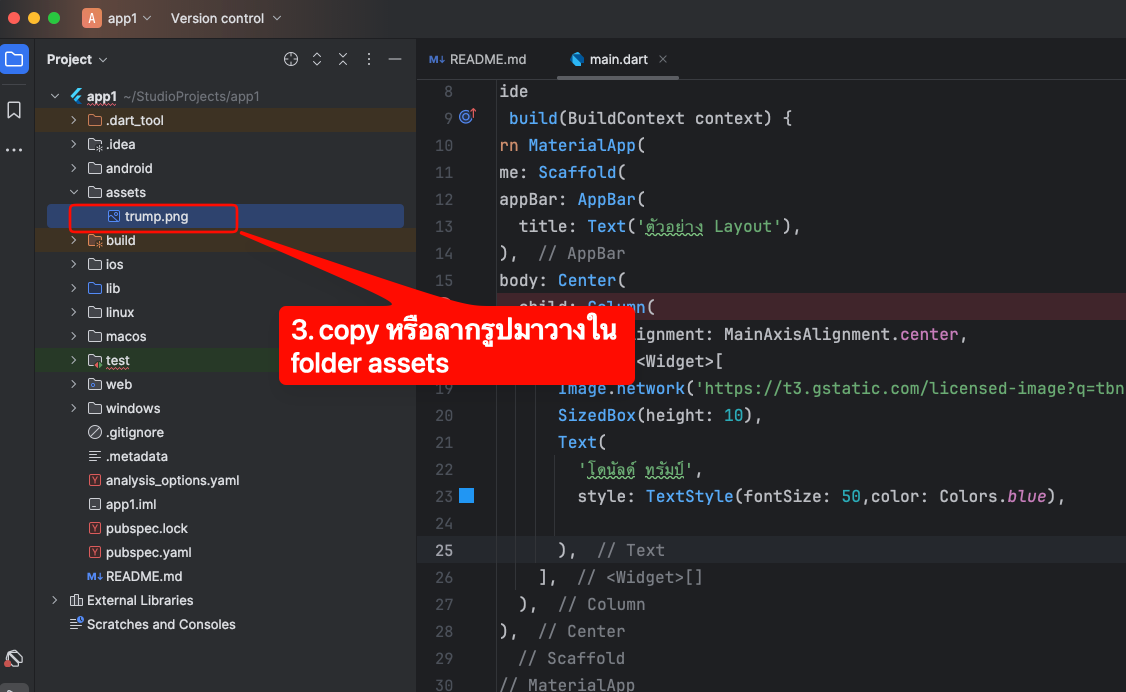Expand External Libraries node
This screenshot has height=692, width=1126.
tap(55, 601)
